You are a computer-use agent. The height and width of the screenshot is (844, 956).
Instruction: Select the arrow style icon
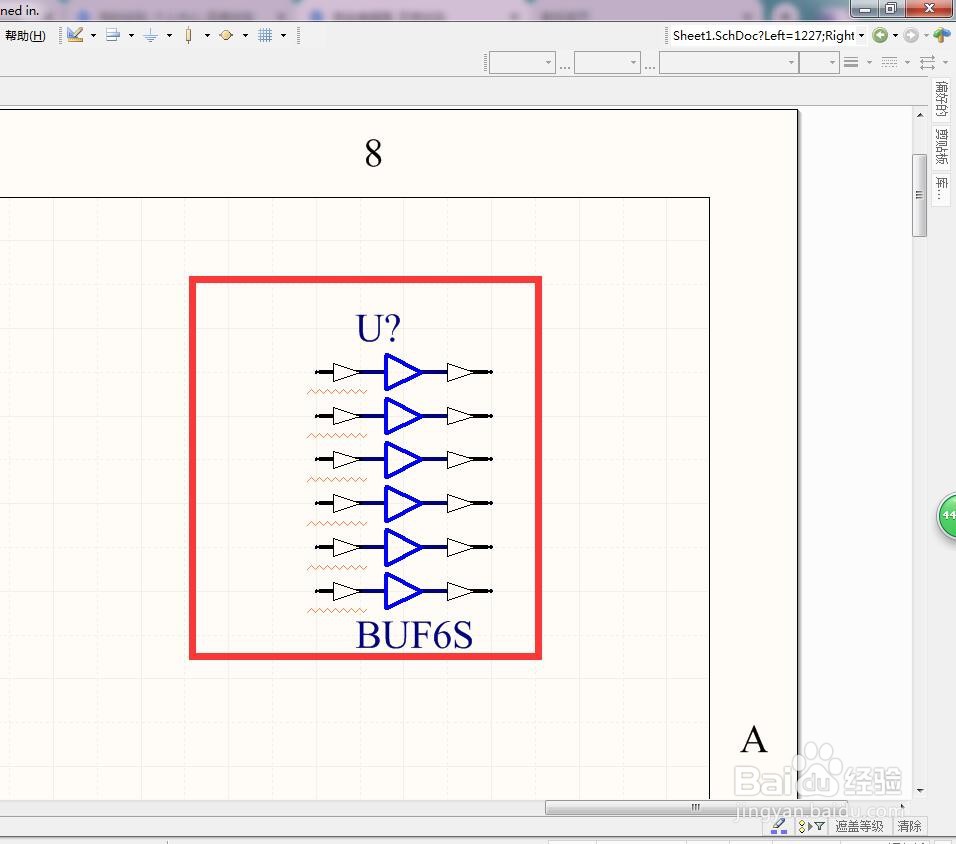click(927, 62)
